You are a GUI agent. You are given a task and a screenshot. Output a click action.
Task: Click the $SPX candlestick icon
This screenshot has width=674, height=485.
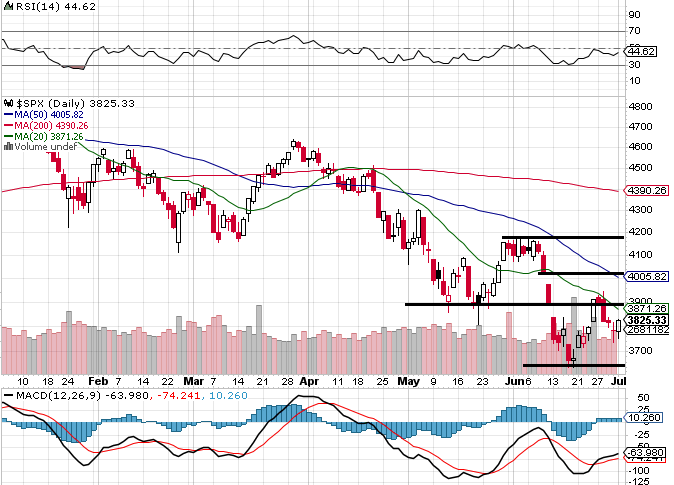(8, 103)
